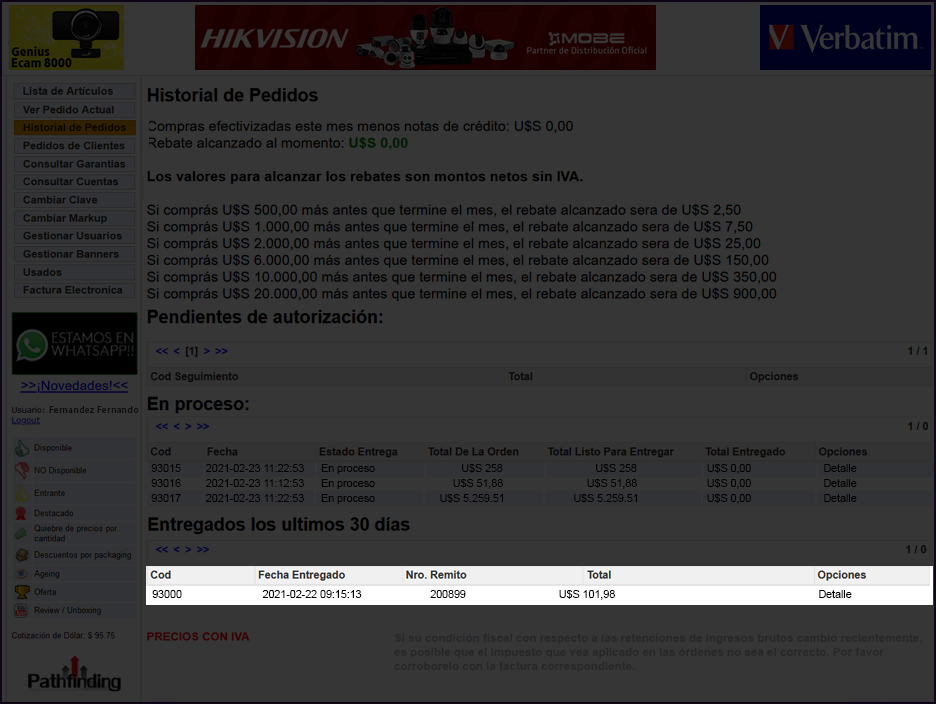Click the Hikvision banner advertisement
The image size is (936, 704).
(x=425, y=38)
